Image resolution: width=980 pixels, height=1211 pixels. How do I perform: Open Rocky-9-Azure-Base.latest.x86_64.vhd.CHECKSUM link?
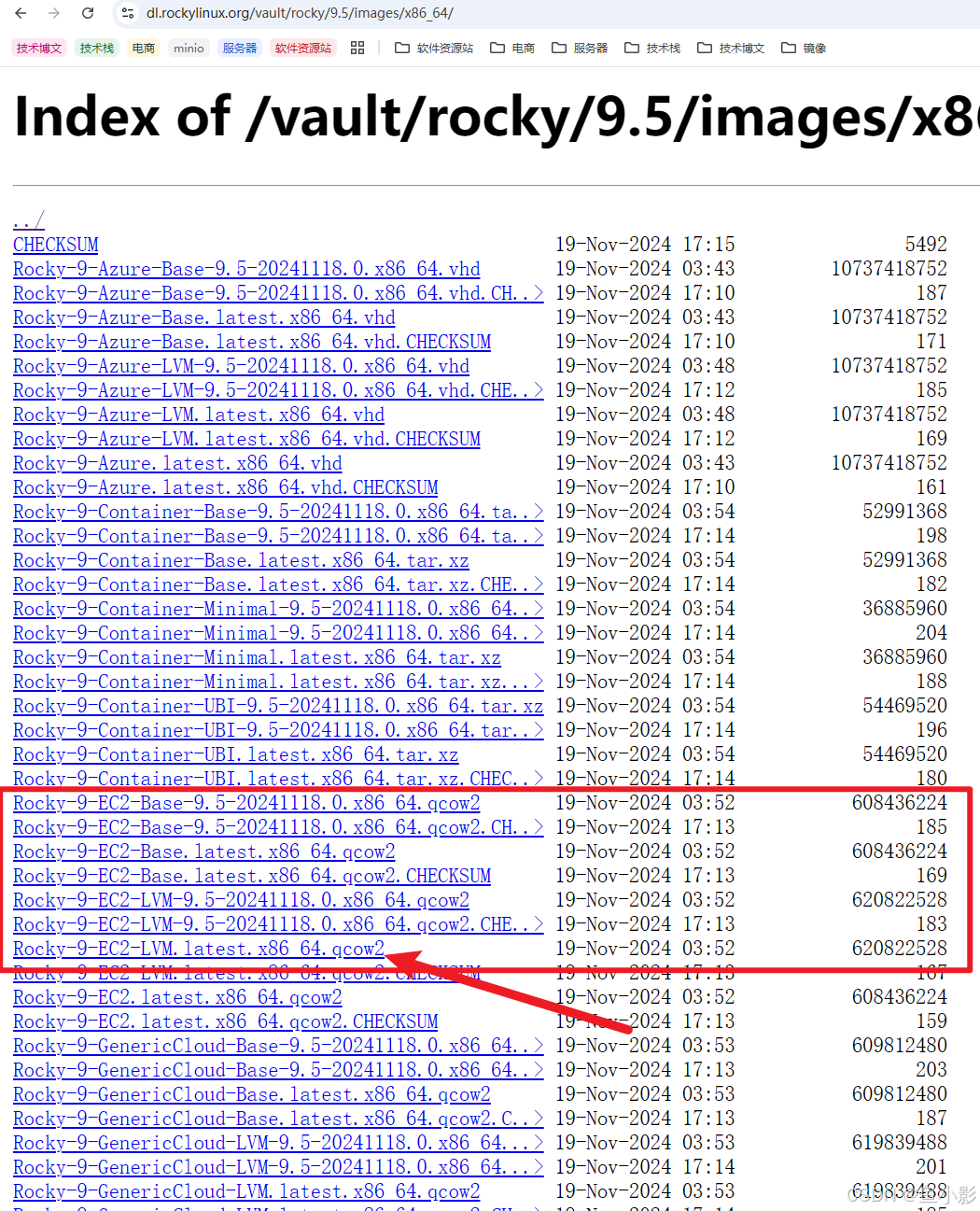pos(252,342)
